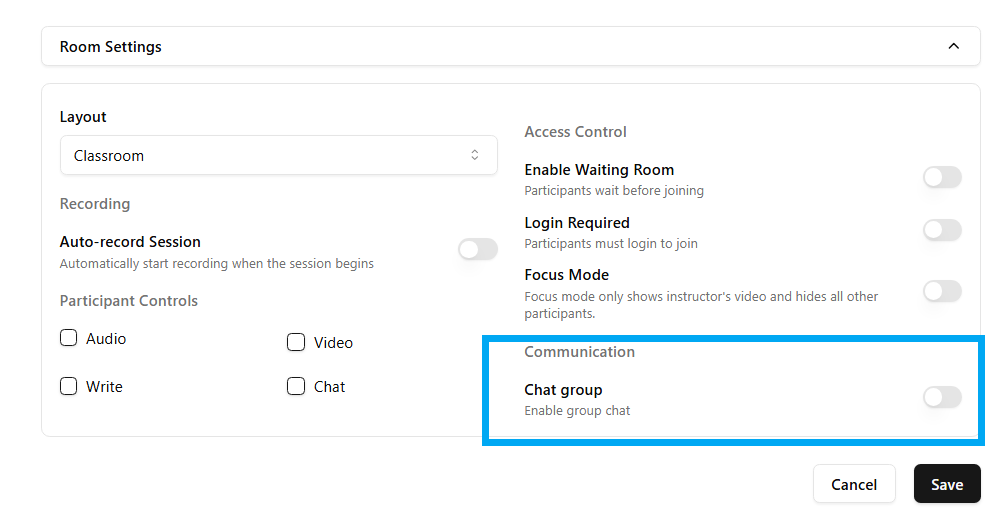This screenshot has width=1007, height=520.
Task: Click the up-down arrows in Layout field
Action: click(475, 155)
